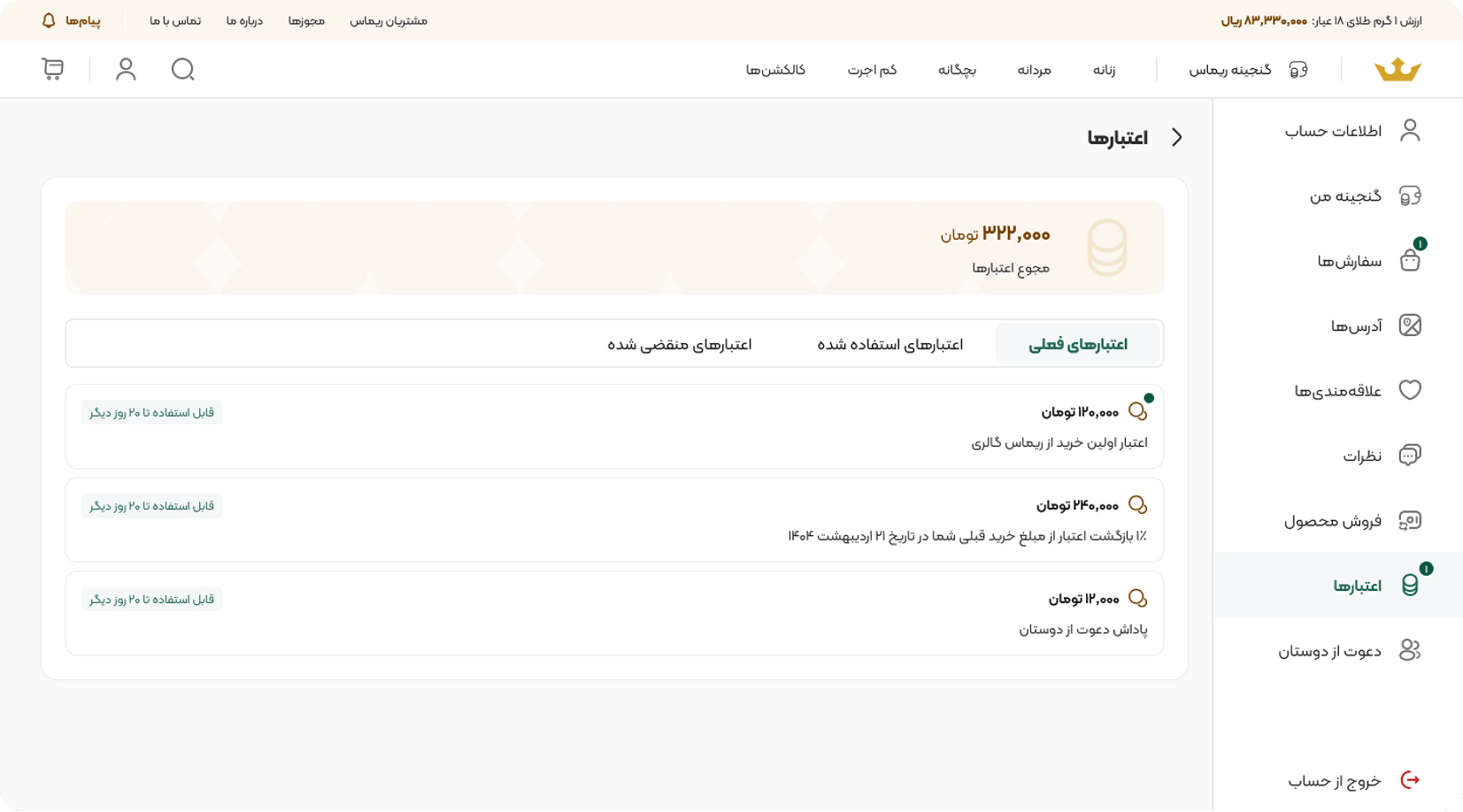Click the ۳۲۲,۰۰۰ تومان total amount
The image size is (1463, 812).
click(x=995, y=234)
